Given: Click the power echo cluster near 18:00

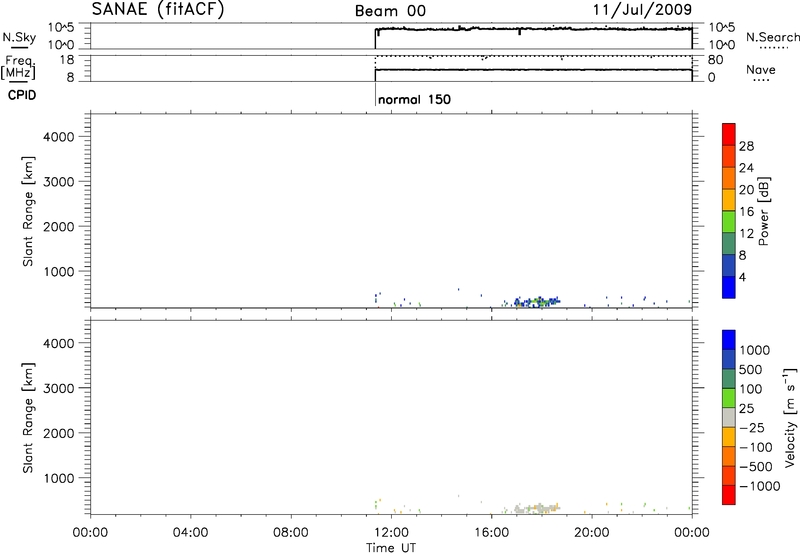Looking at the screenshot, I should coord(537,301).
